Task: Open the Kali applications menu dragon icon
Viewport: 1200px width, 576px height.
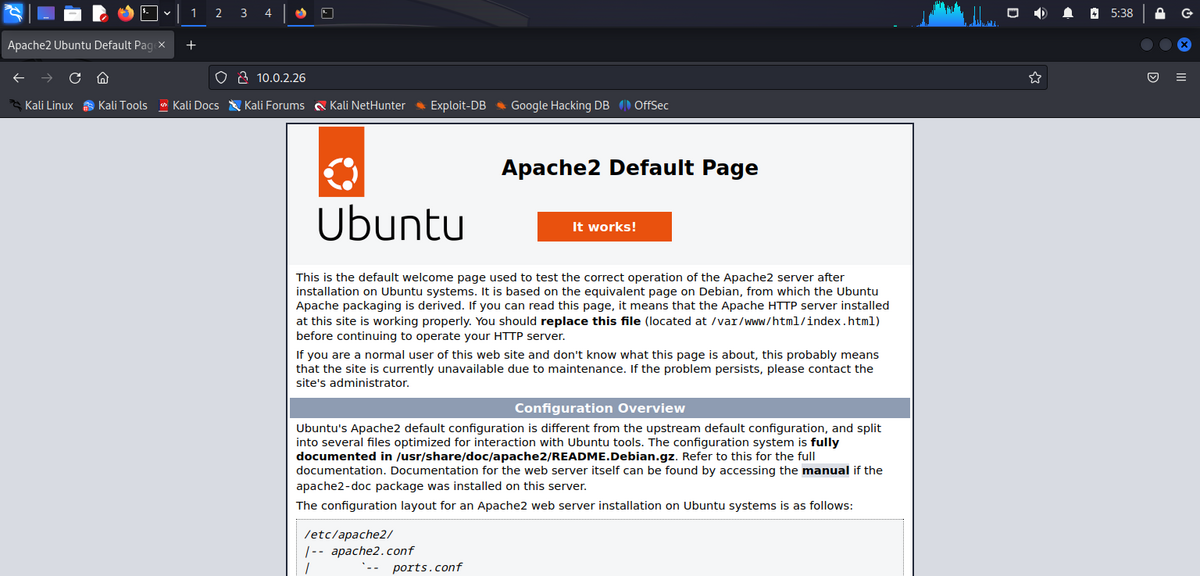Action: coord(13,13)
